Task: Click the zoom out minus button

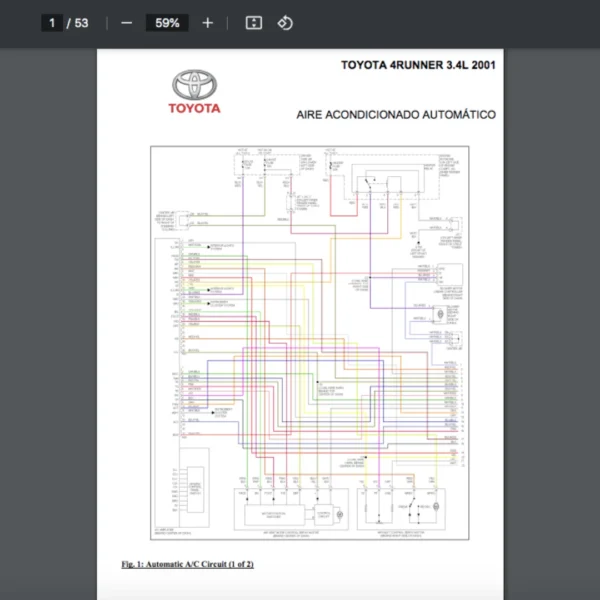Action: (x=126, y=23)
